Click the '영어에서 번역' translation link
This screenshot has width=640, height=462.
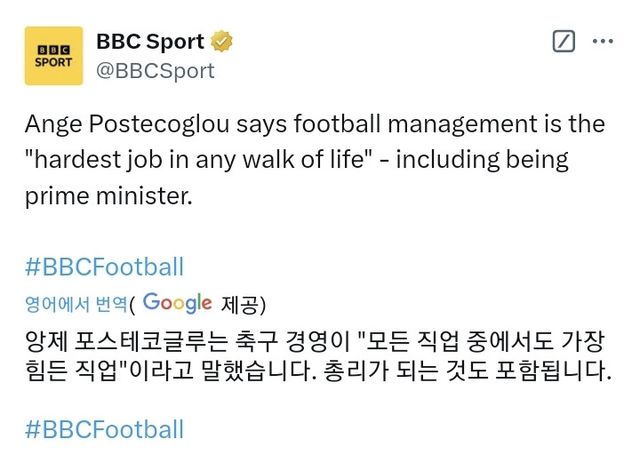(76, 304)
